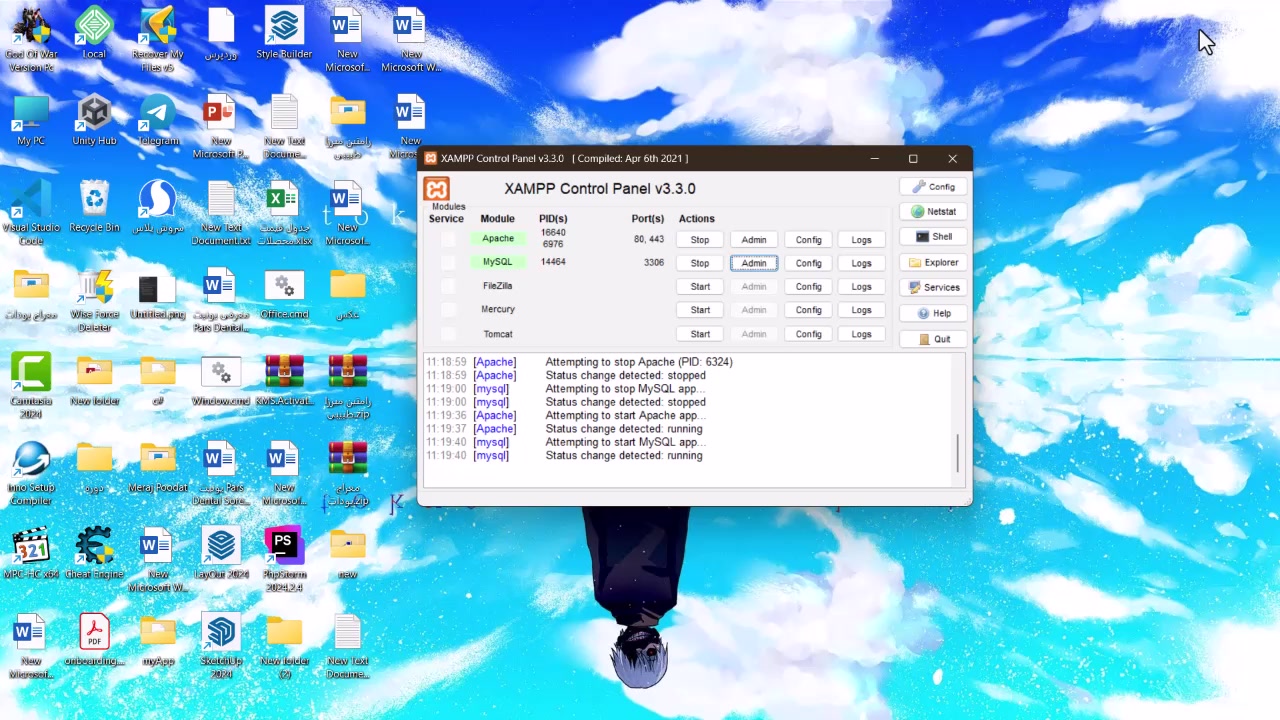This screenshot has width=1280, height=720.
Task: Open the FileZilla Config menu
Action: pos(808,287)
